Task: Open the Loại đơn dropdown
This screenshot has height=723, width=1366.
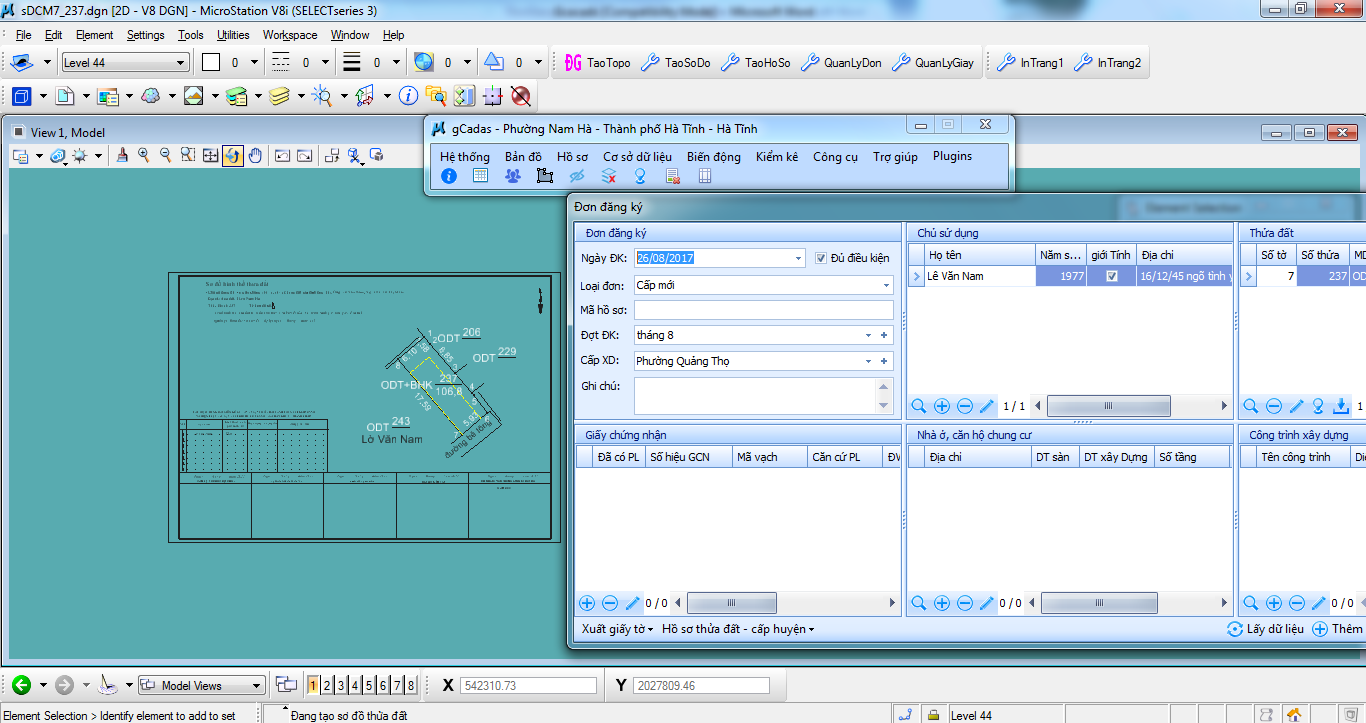Action: (x=886, y=285)
